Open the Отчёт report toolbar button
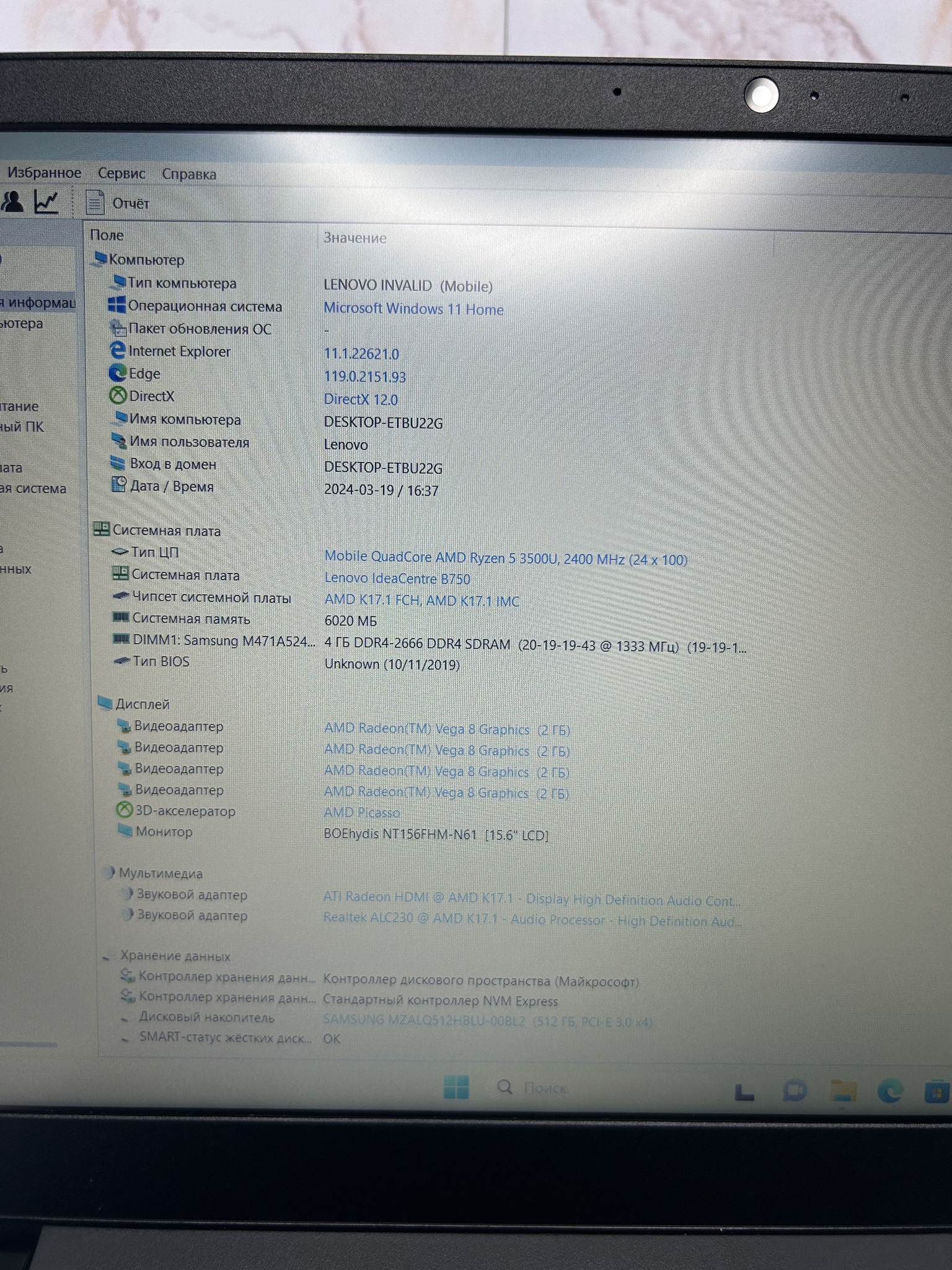 pos(118,203)
